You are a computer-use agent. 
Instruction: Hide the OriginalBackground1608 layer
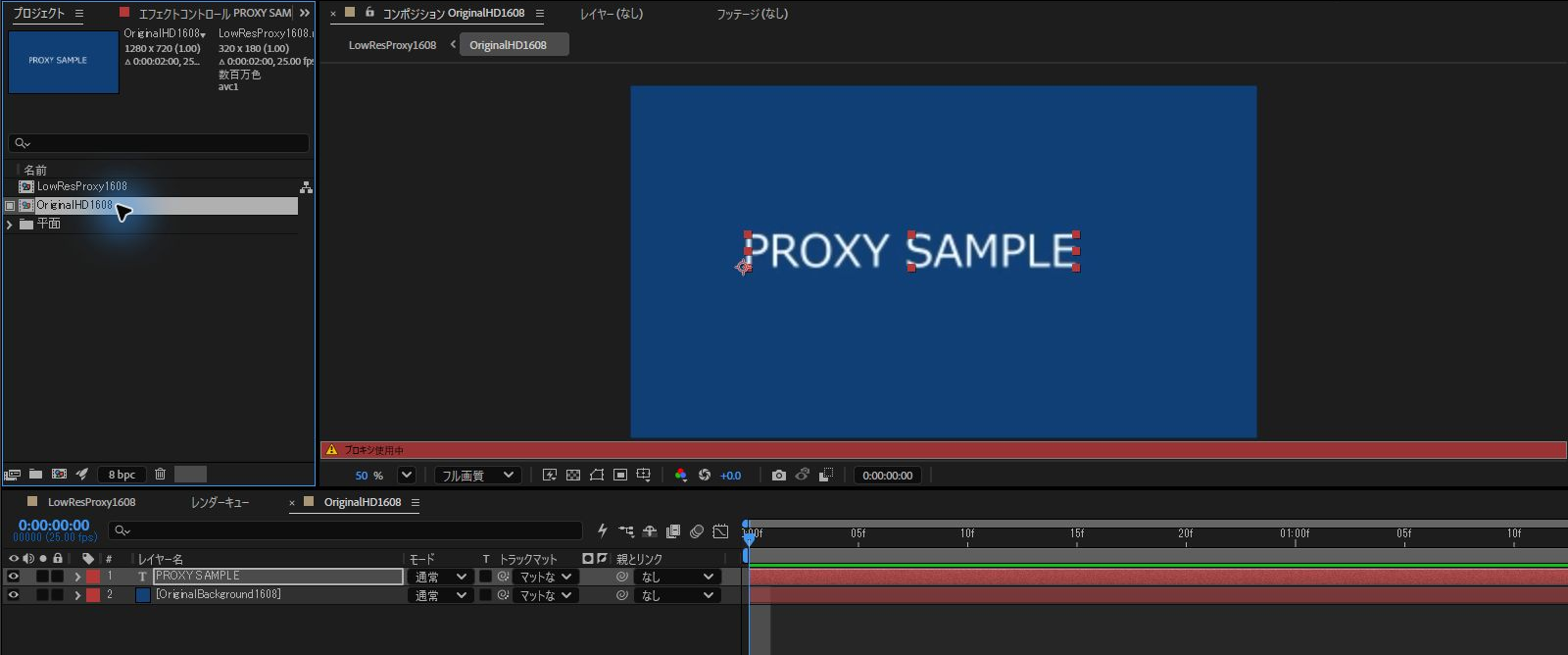point(14,595)
